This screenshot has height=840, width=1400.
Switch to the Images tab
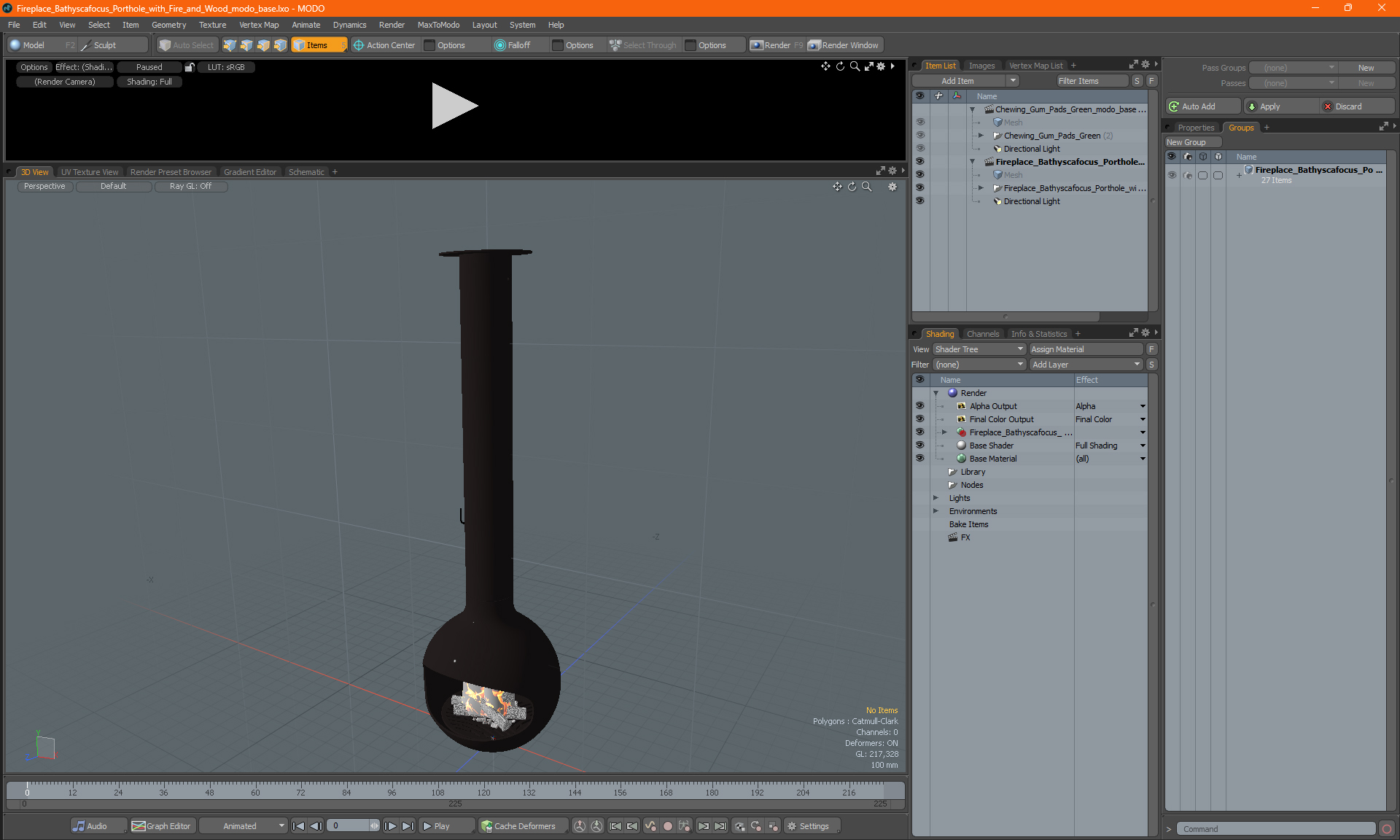(x=981, y=66)
